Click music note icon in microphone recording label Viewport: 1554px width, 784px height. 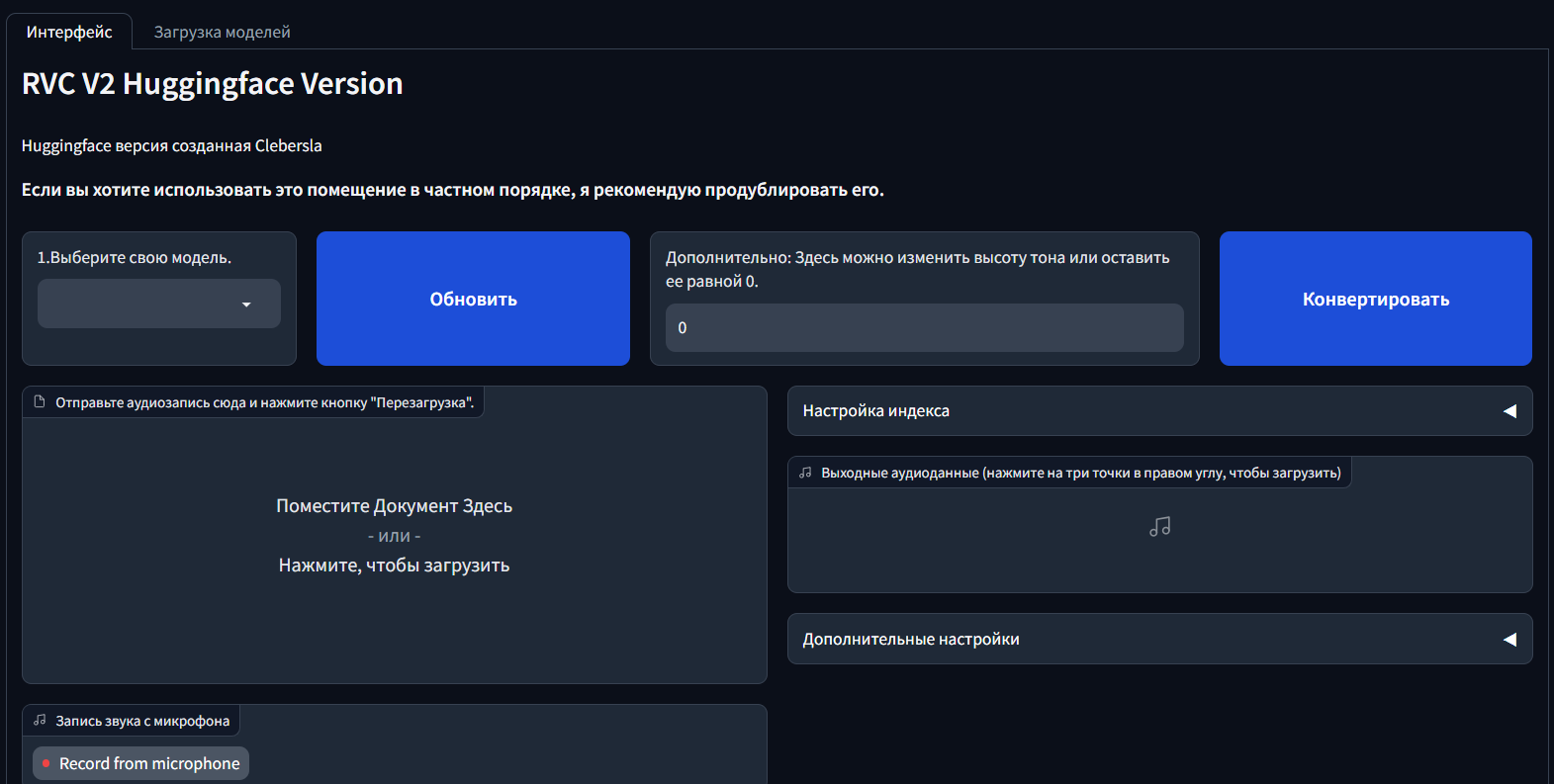pos(40,721)
